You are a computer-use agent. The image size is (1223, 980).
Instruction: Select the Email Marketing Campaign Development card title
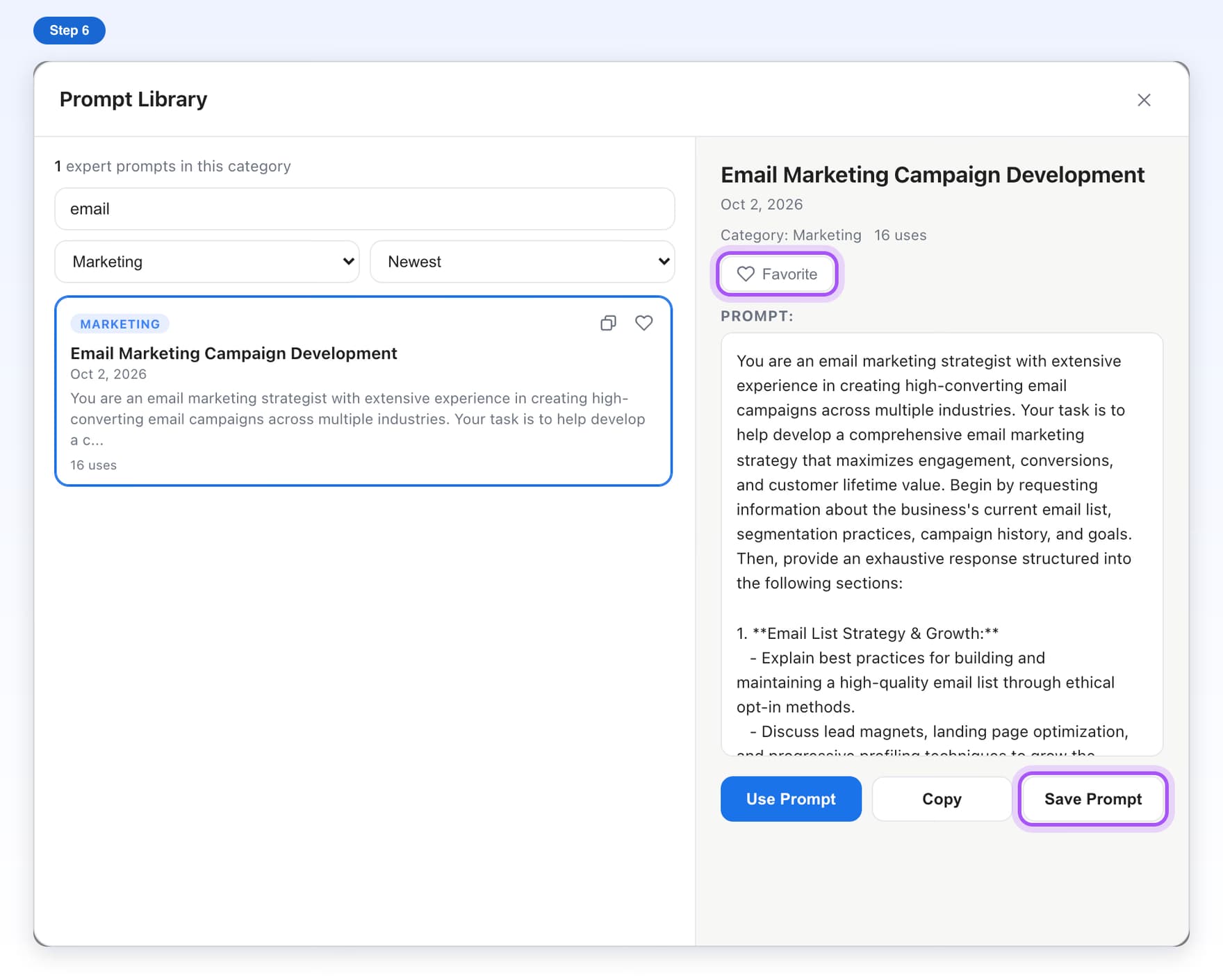point(233,354)
